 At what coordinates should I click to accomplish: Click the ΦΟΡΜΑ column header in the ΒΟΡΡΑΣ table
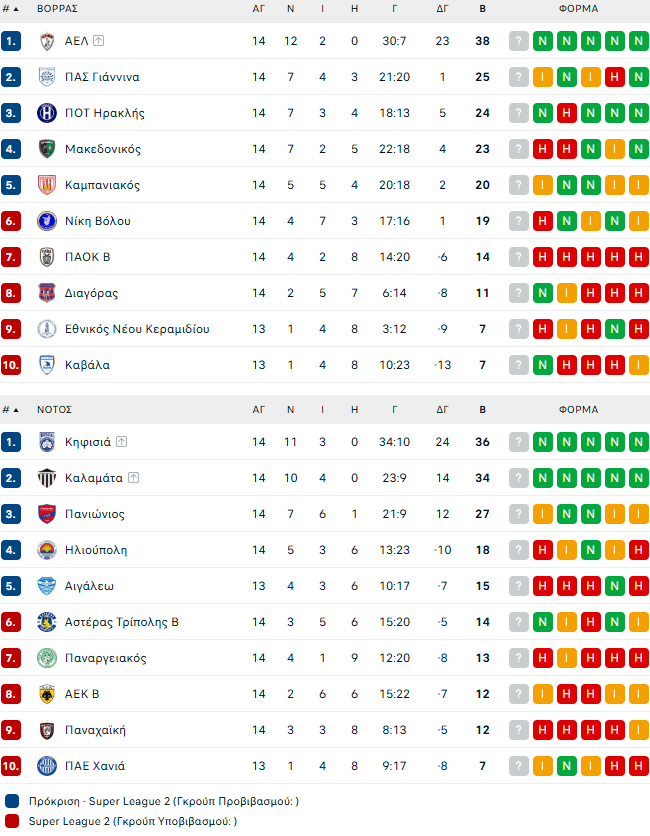579,8
